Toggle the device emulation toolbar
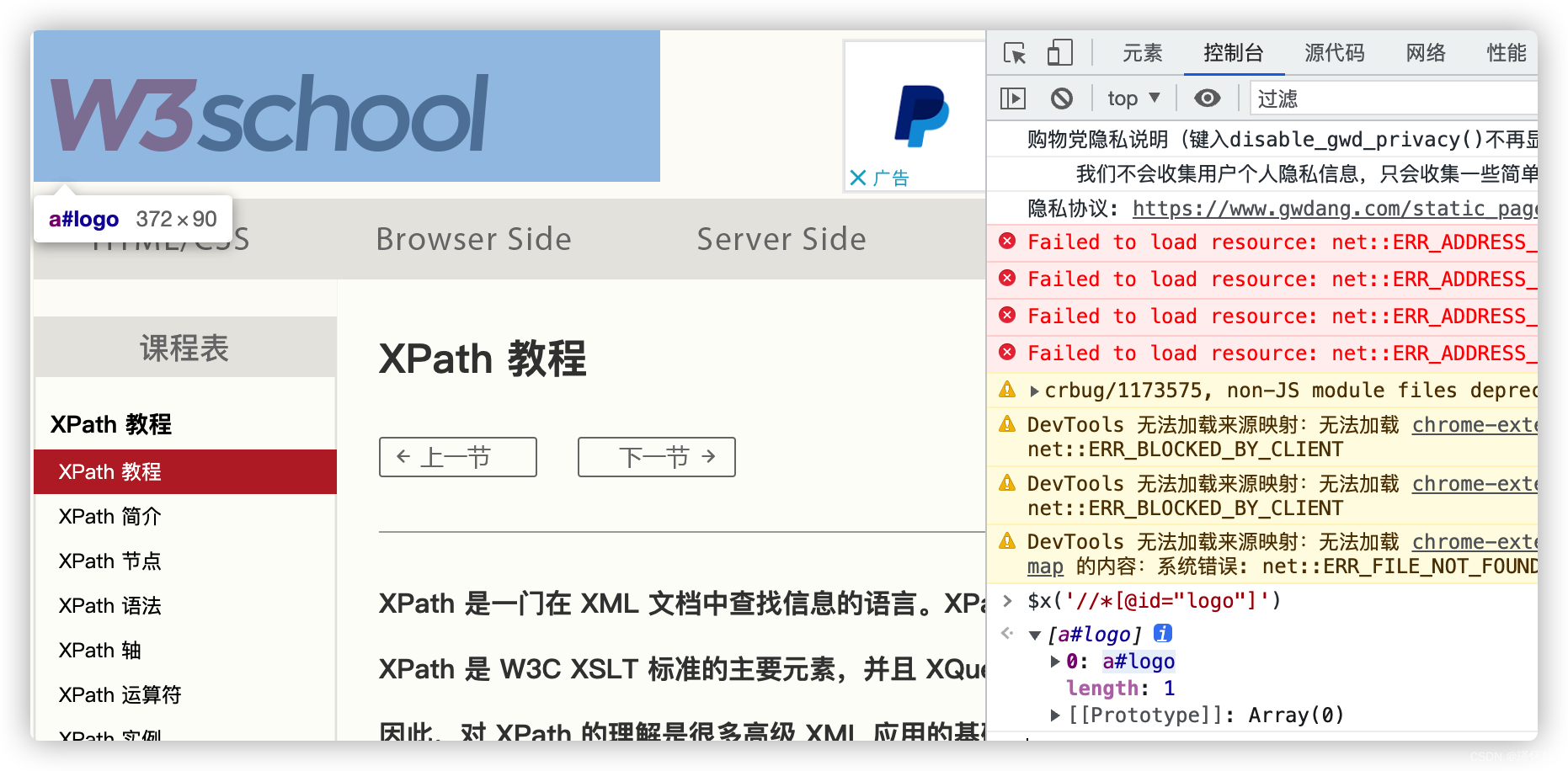Viewport: 1568px width, 771px height. coord(1059,52)
